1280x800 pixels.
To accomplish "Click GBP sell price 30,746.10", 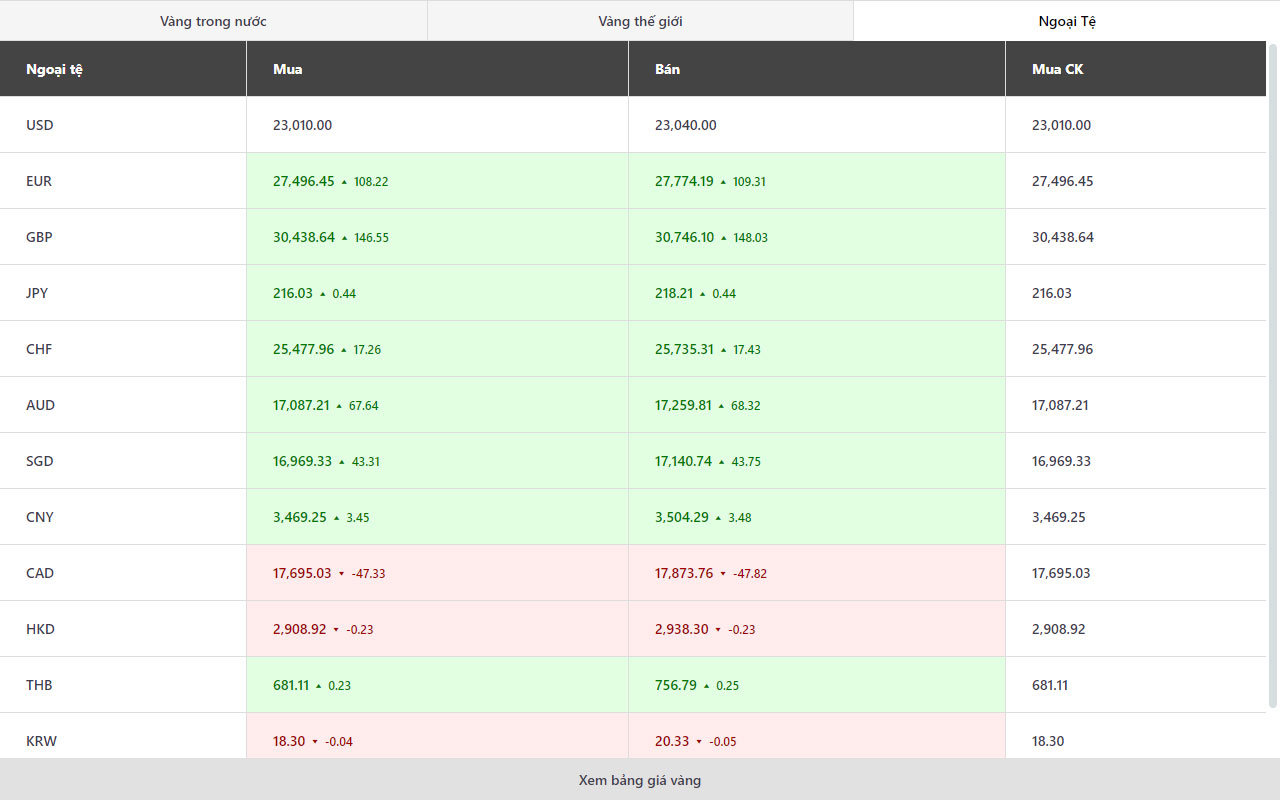I will coord(685,237).
